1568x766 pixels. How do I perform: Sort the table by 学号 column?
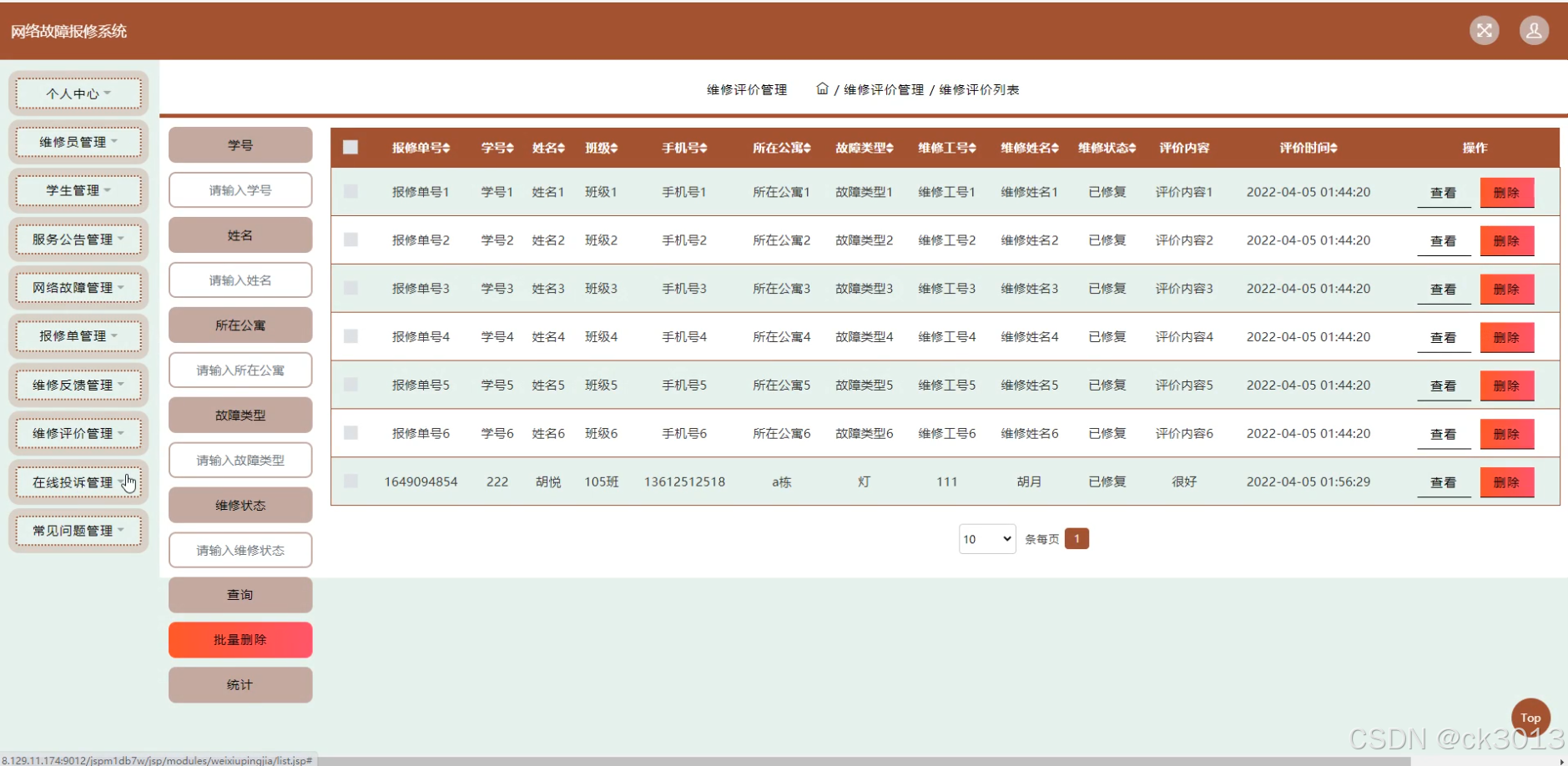point(496,147)
